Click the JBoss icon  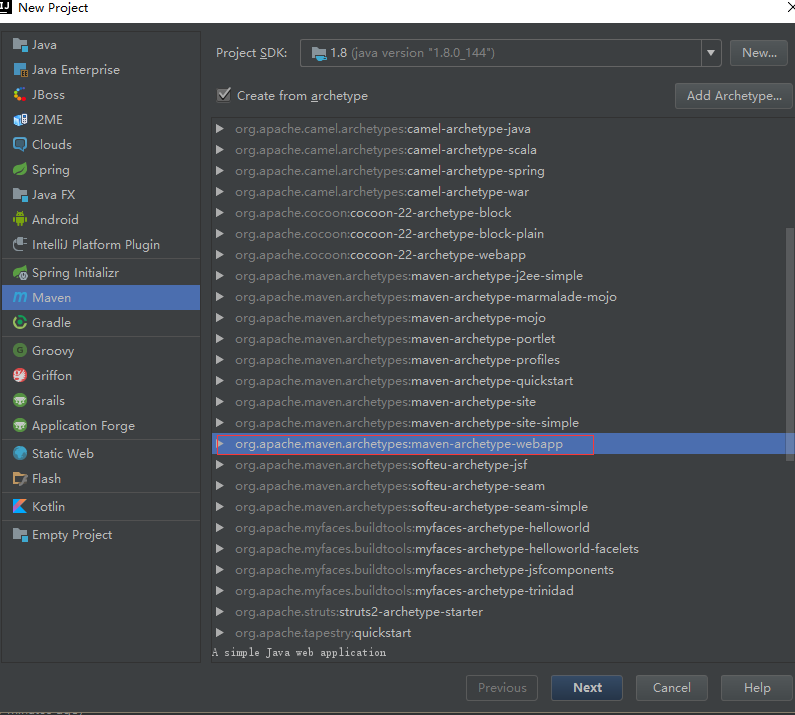[x=20, y=94]
